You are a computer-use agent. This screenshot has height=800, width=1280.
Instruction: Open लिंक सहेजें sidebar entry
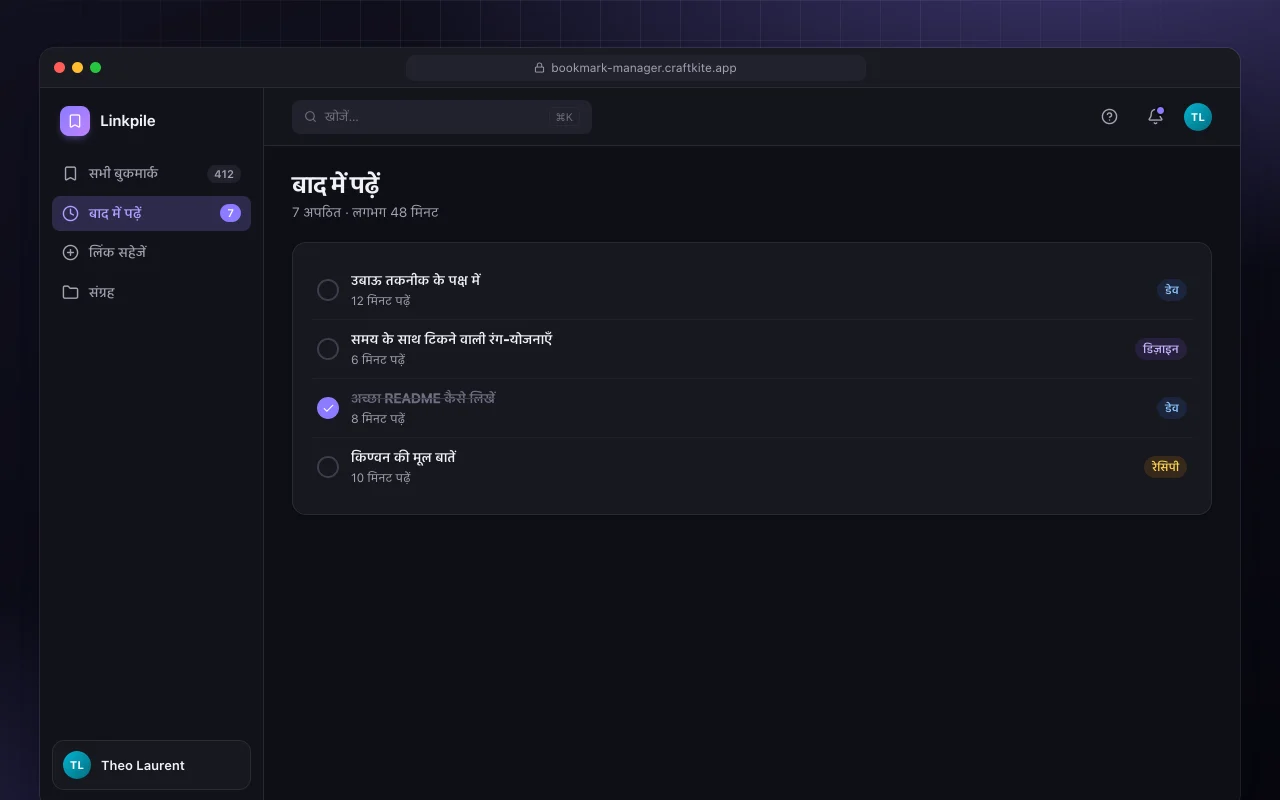[151, 253]
